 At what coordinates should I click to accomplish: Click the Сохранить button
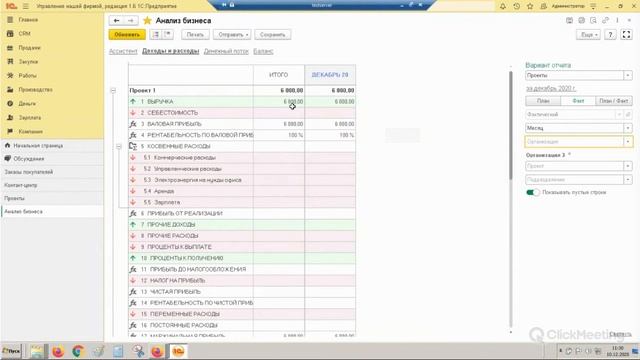point(273,35)
